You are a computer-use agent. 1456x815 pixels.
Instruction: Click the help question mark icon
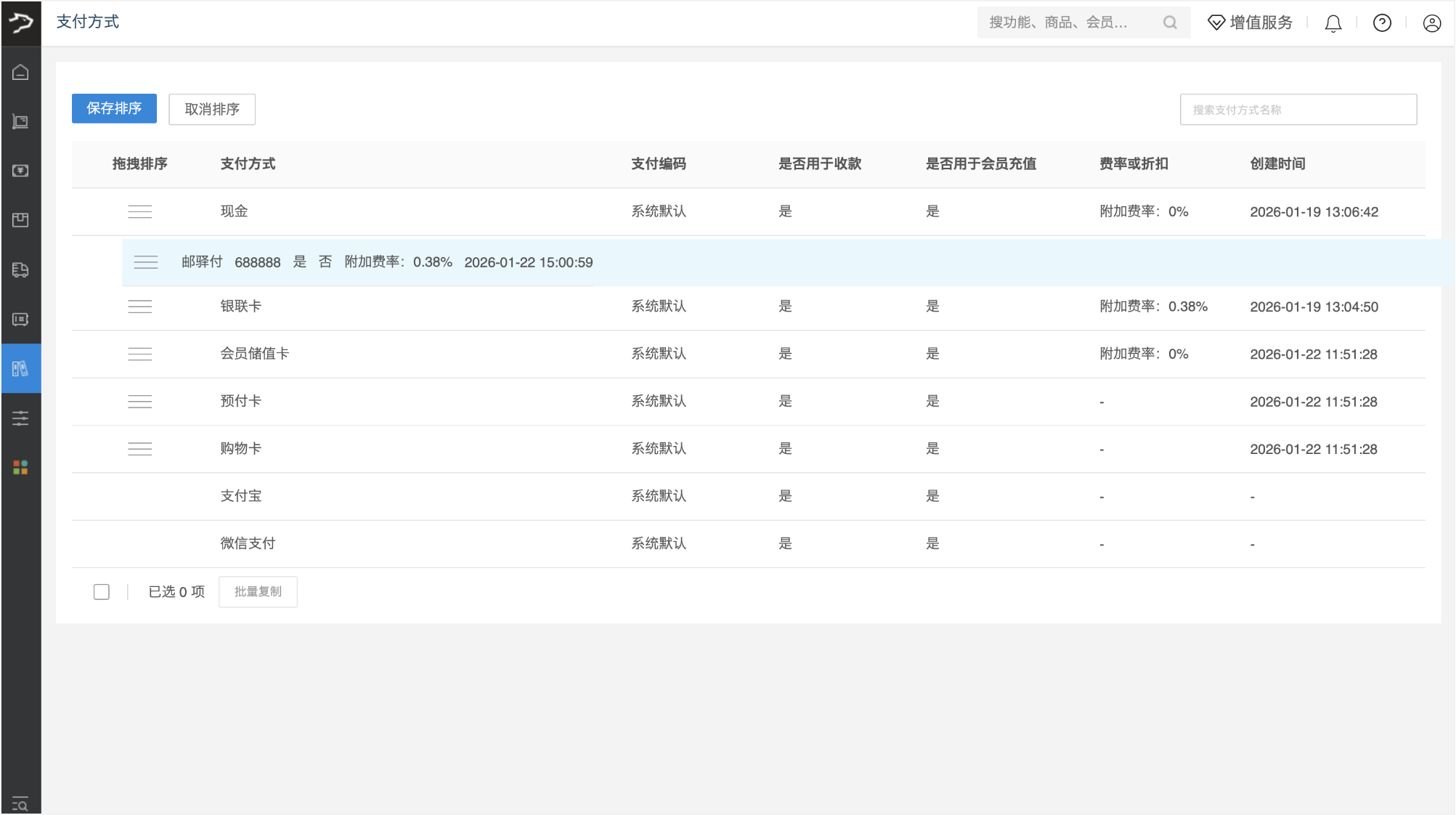tap(1382, 23)
